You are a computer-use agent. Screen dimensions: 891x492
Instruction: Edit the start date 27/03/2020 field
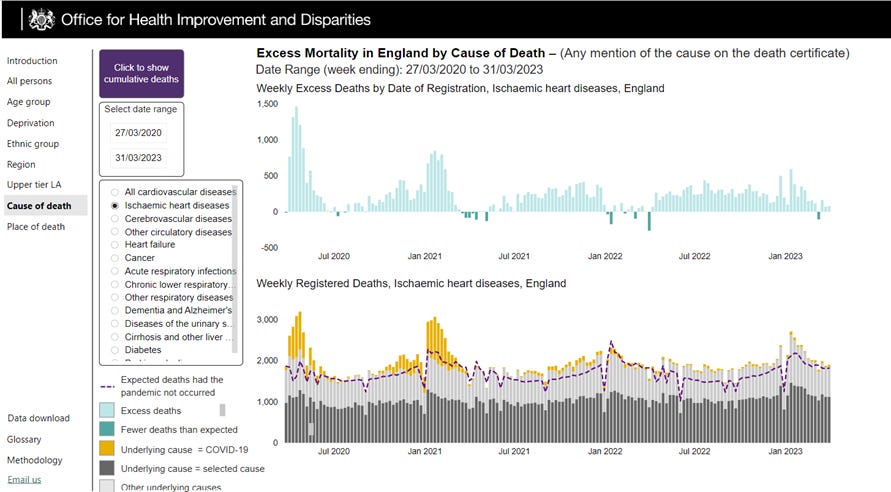click(x=138, y=133)
